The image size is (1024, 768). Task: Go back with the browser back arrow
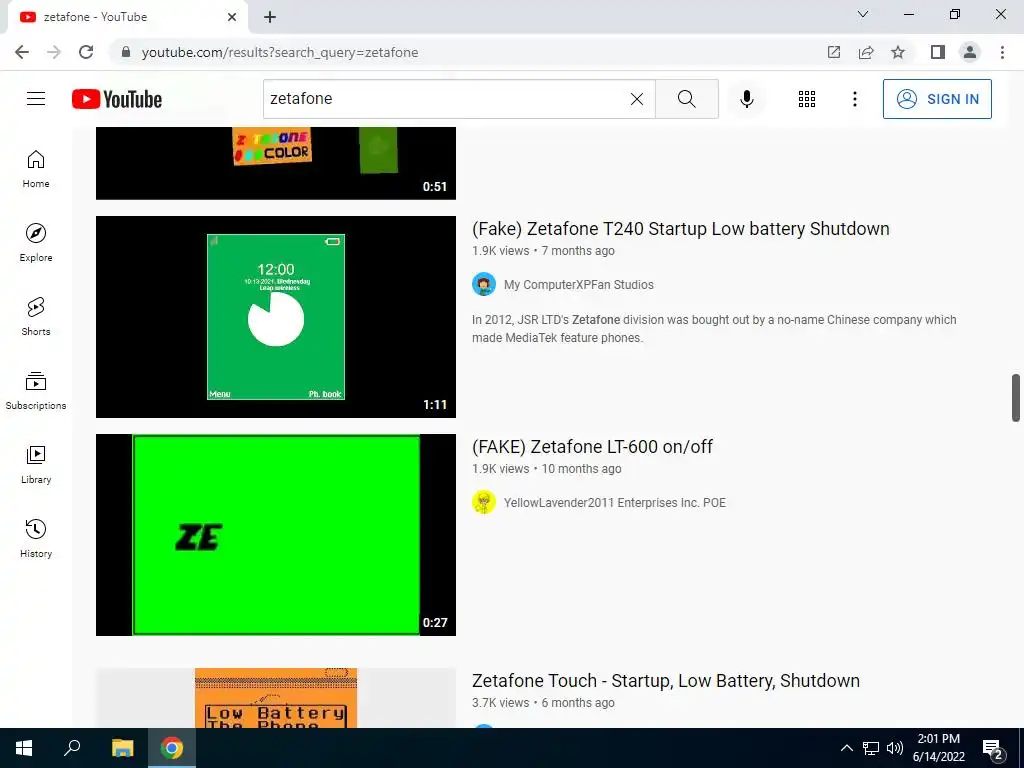coord(22,52)
